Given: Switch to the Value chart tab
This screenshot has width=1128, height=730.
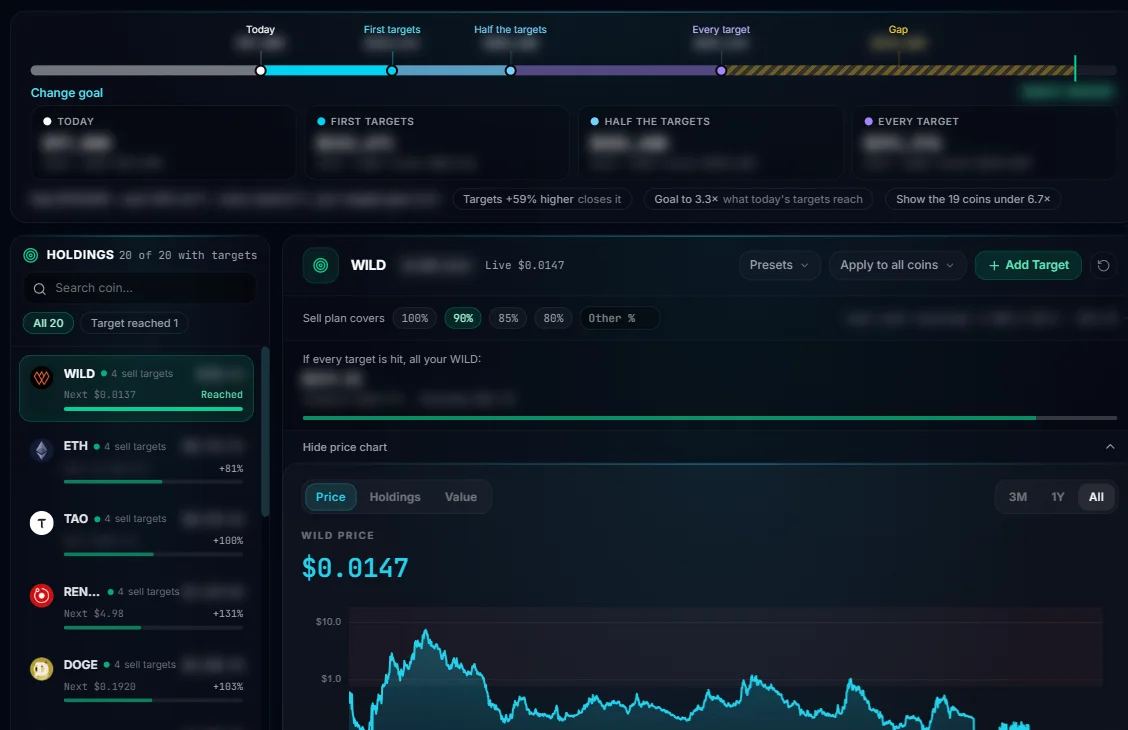Looking at the screenshot, I should pos(460,497).
